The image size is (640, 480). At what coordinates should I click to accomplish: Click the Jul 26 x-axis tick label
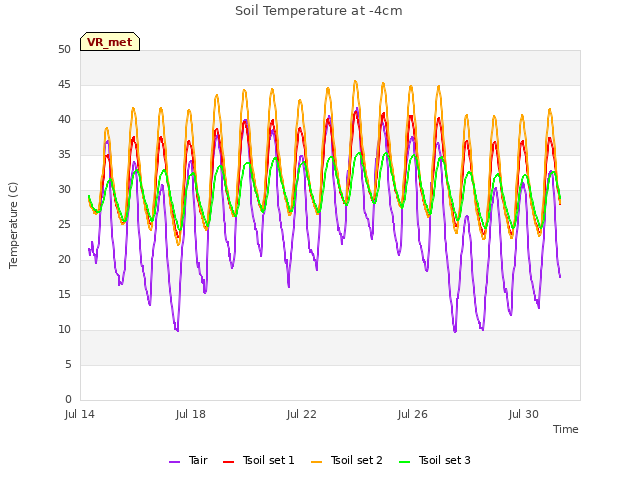pyautogui.click(x=413, y=414)
